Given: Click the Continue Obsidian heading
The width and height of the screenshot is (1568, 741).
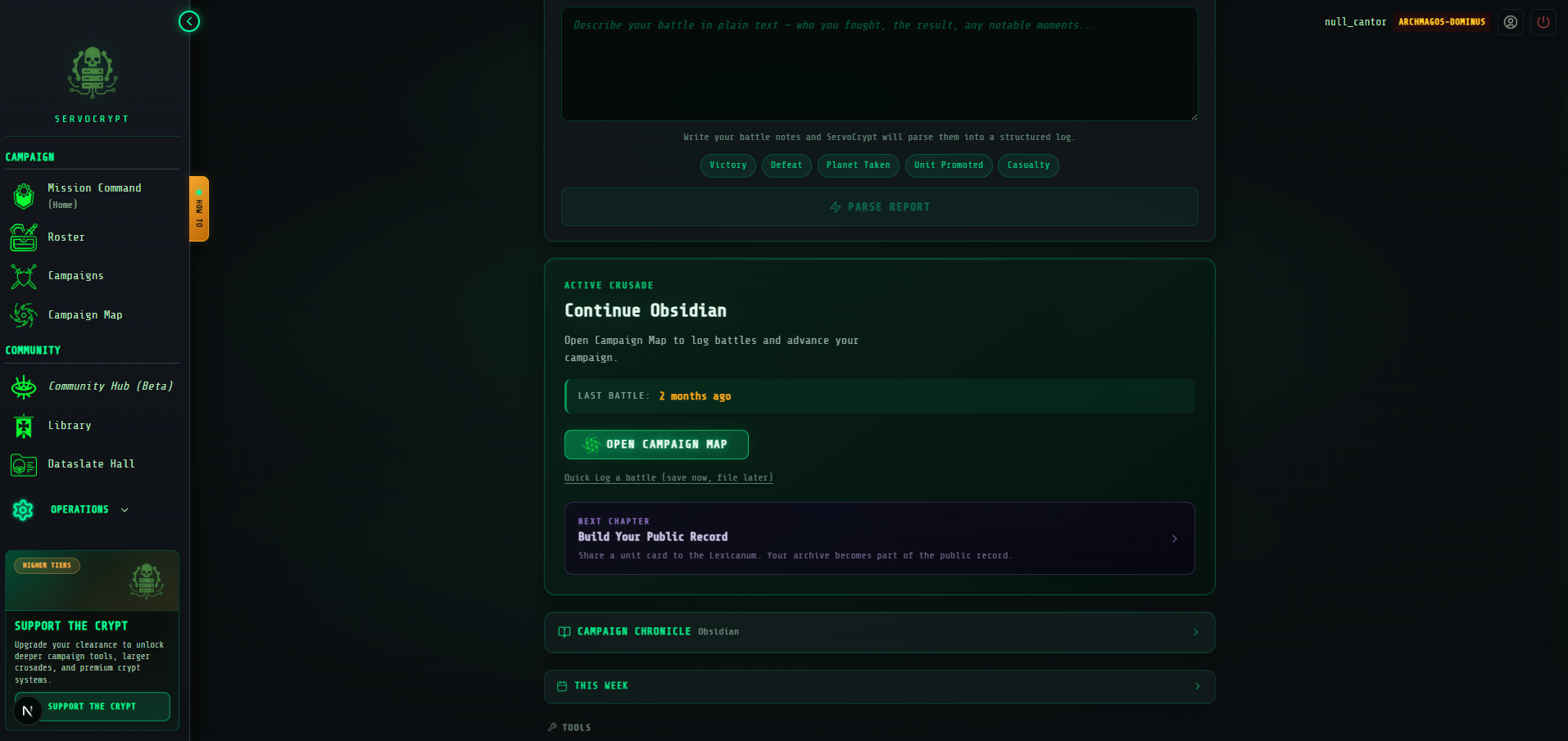Looking at the screenshot, I should point(646,310).
